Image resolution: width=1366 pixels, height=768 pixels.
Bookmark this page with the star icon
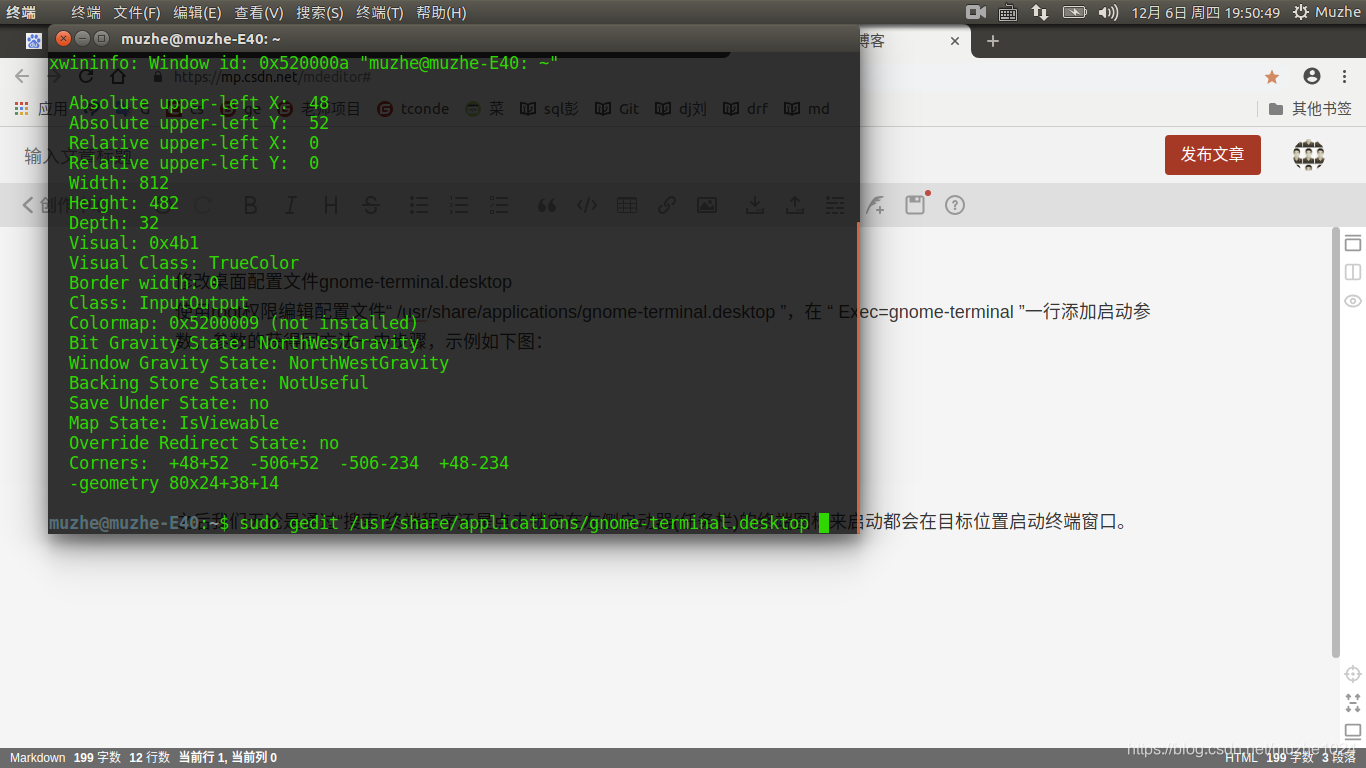pos(1272,77)
